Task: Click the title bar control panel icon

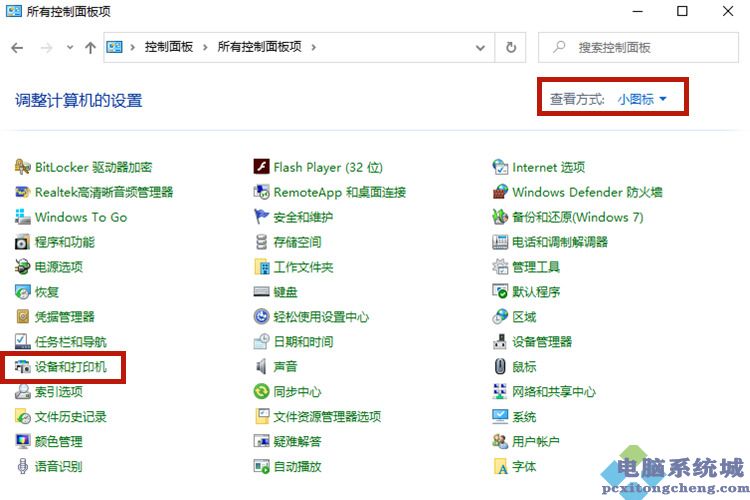Action: pyautogui.click(x=13, y=11)
